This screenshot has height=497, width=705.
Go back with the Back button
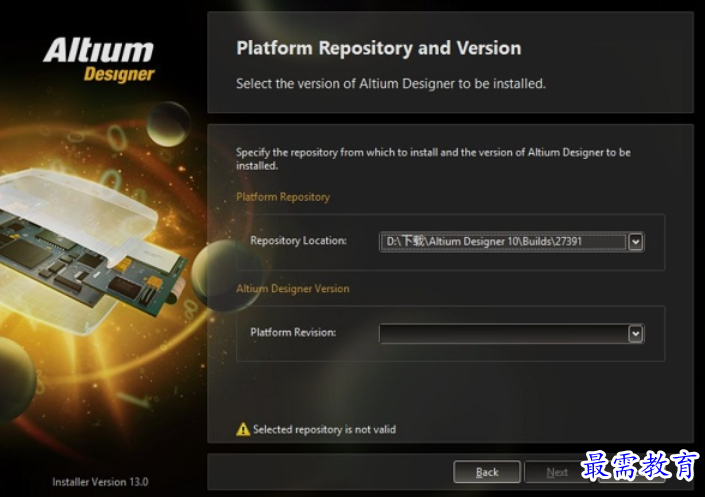(487, 472)
